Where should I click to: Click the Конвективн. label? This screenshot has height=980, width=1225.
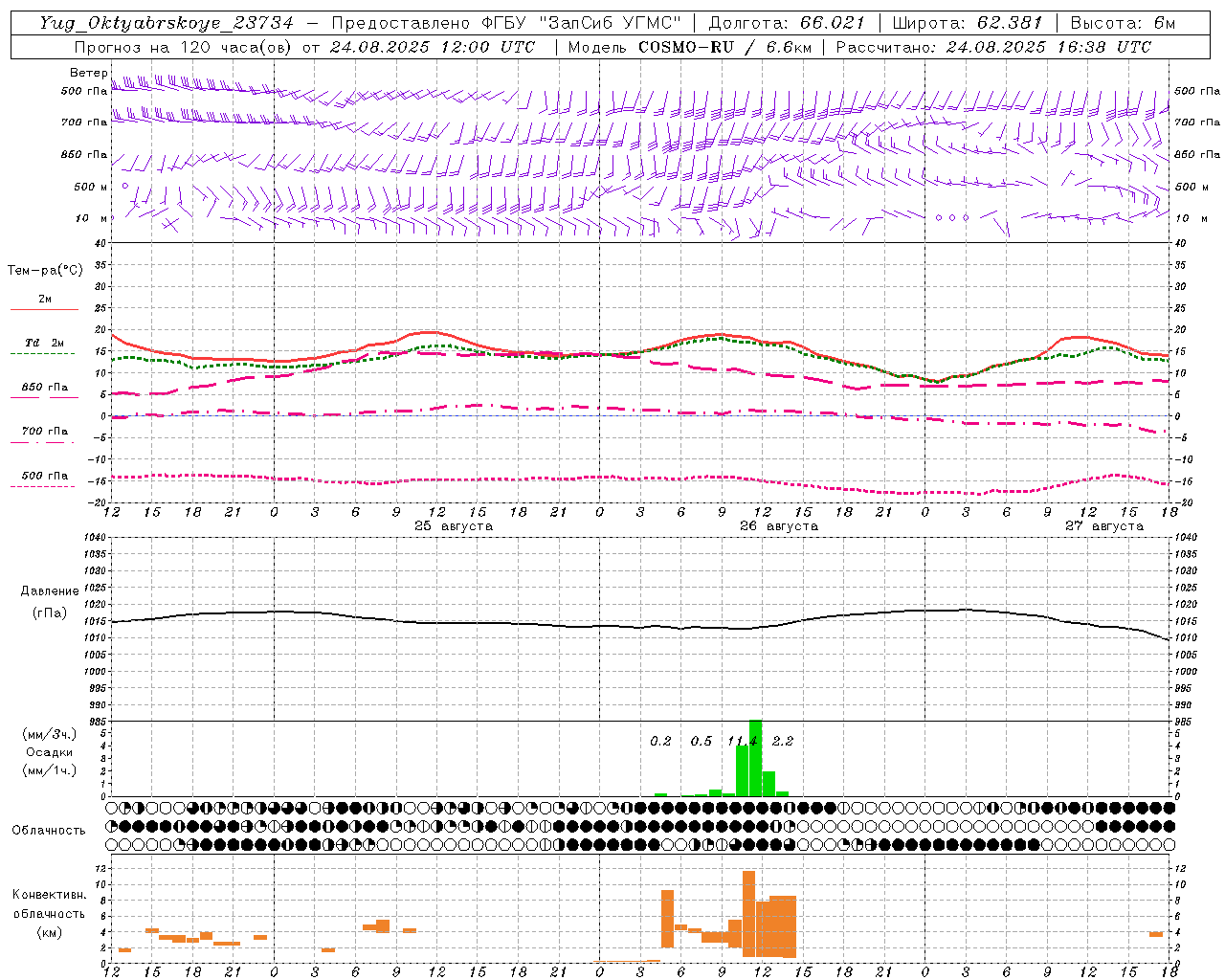[x=50, y=895]
